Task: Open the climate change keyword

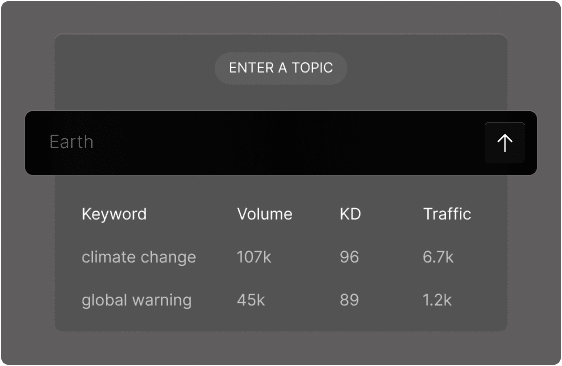Action: click(x=139, y=257)
